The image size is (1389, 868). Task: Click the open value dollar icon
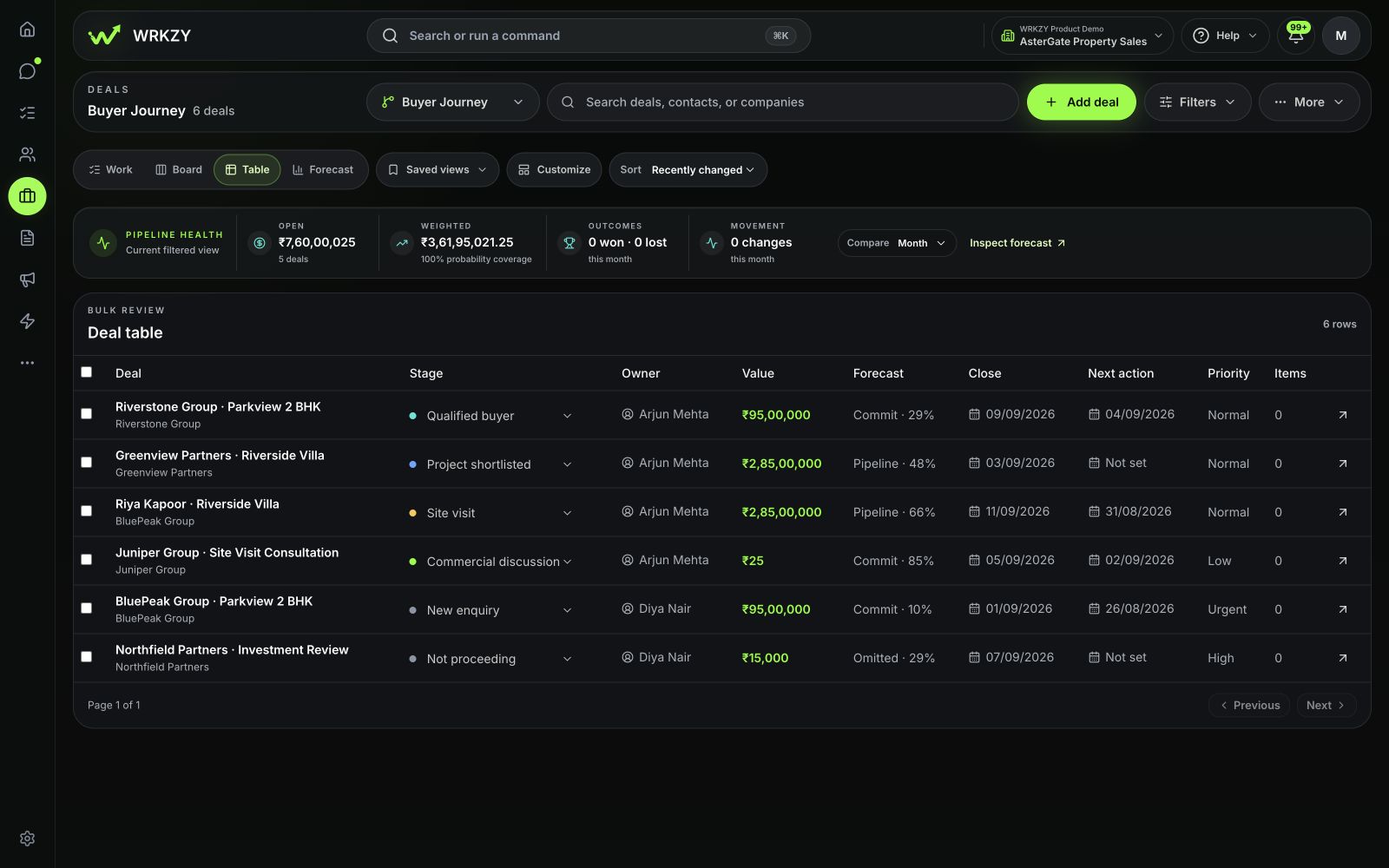click(260, 243)
